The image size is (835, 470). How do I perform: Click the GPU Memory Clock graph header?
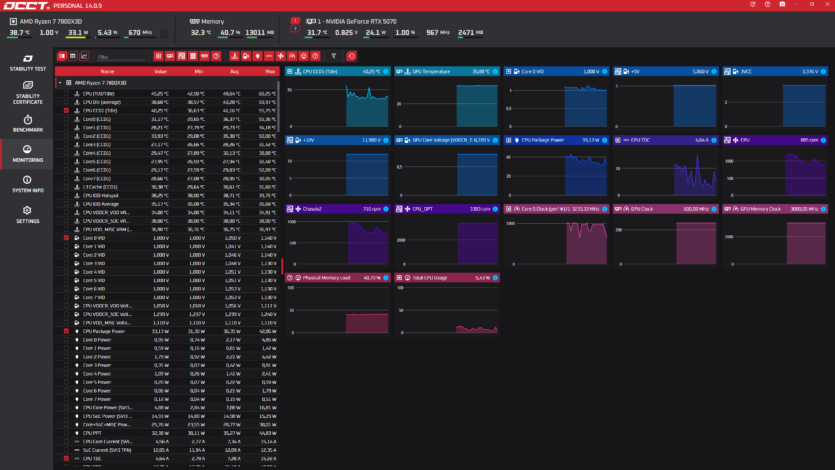[x=775, y=209]
